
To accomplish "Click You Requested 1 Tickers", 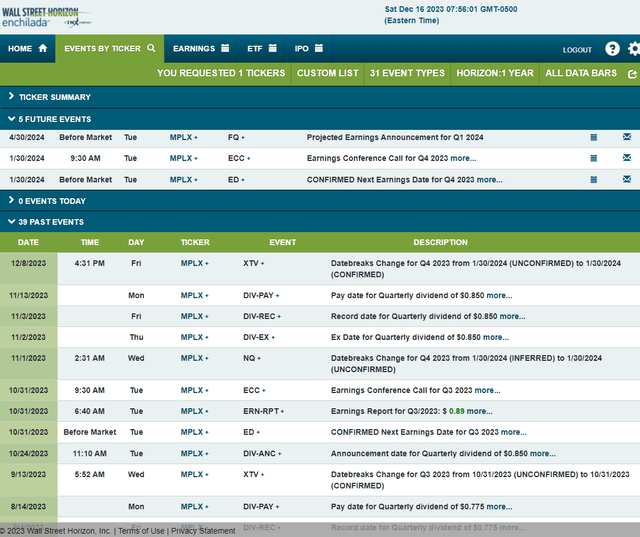I will click(221, 73).
